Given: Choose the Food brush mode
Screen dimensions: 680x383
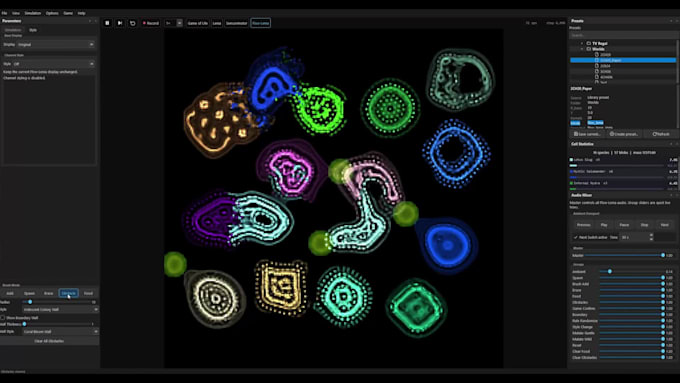Looking at the screenshot, I should tap(88, 293).
